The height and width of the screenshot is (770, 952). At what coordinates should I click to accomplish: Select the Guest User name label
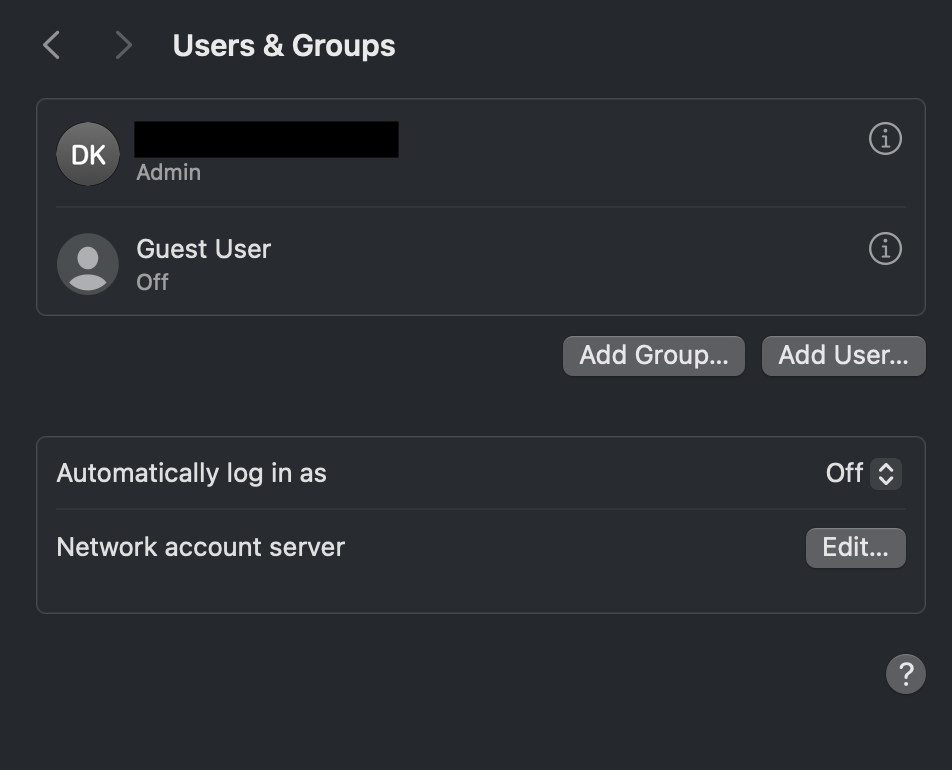204,249
